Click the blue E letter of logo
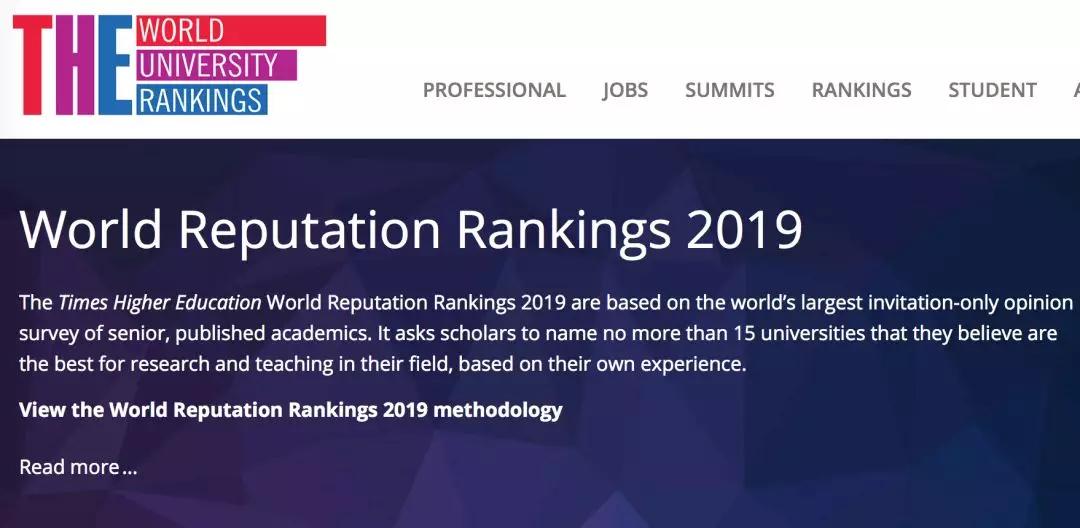This screenshot has width=1080, height=528. click(x=115, y=65)
